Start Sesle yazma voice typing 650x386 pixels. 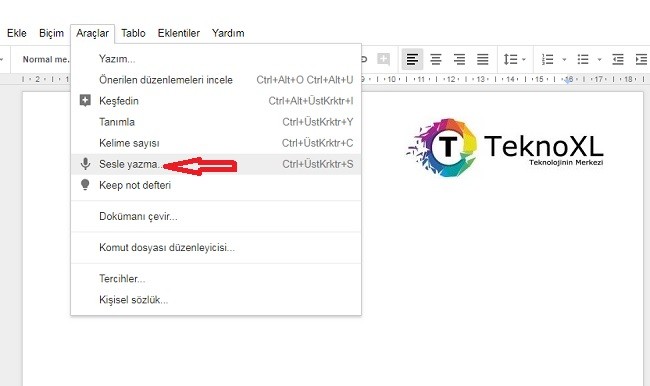tap(216, 164)
